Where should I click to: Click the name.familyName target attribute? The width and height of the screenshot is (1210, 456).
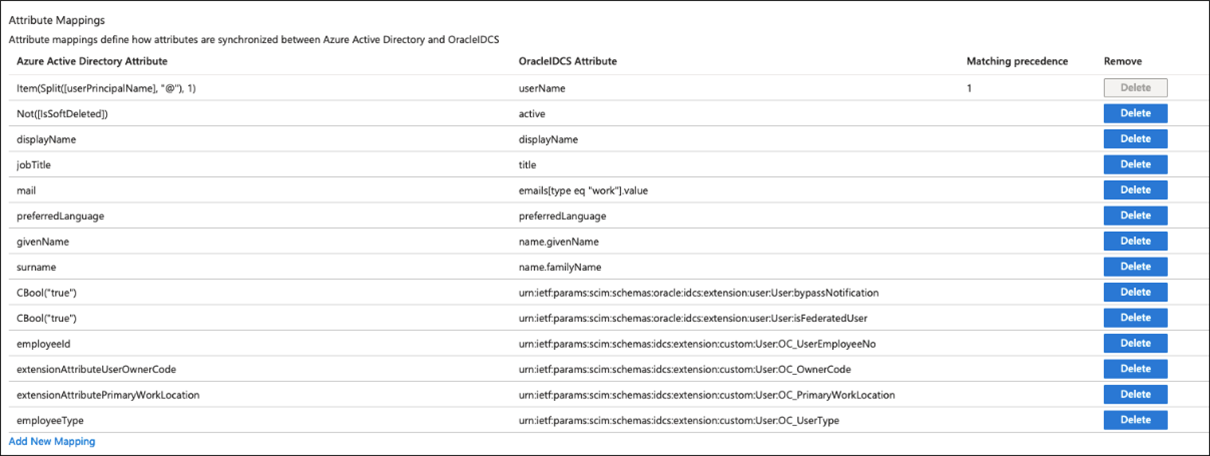tap(560, 267)
